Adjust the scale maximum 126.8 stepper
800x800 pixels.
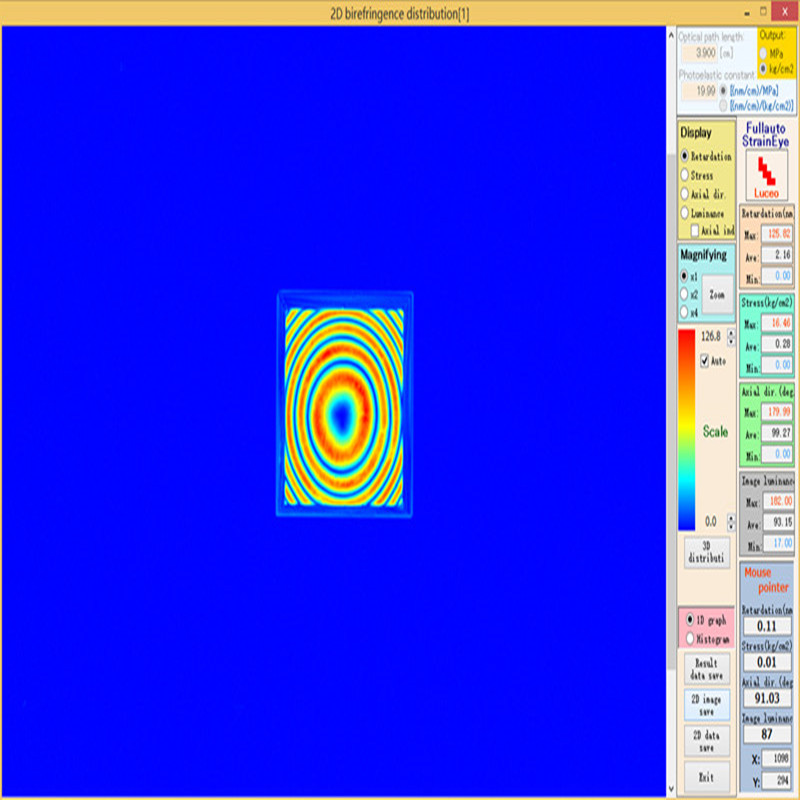tap(730, 337)
